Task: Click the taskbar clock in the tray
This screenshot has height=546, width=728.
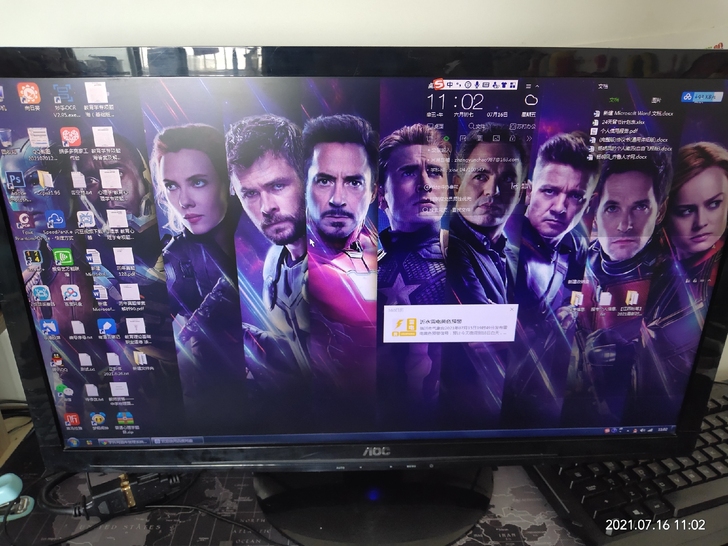Action: tap(663, 430)
